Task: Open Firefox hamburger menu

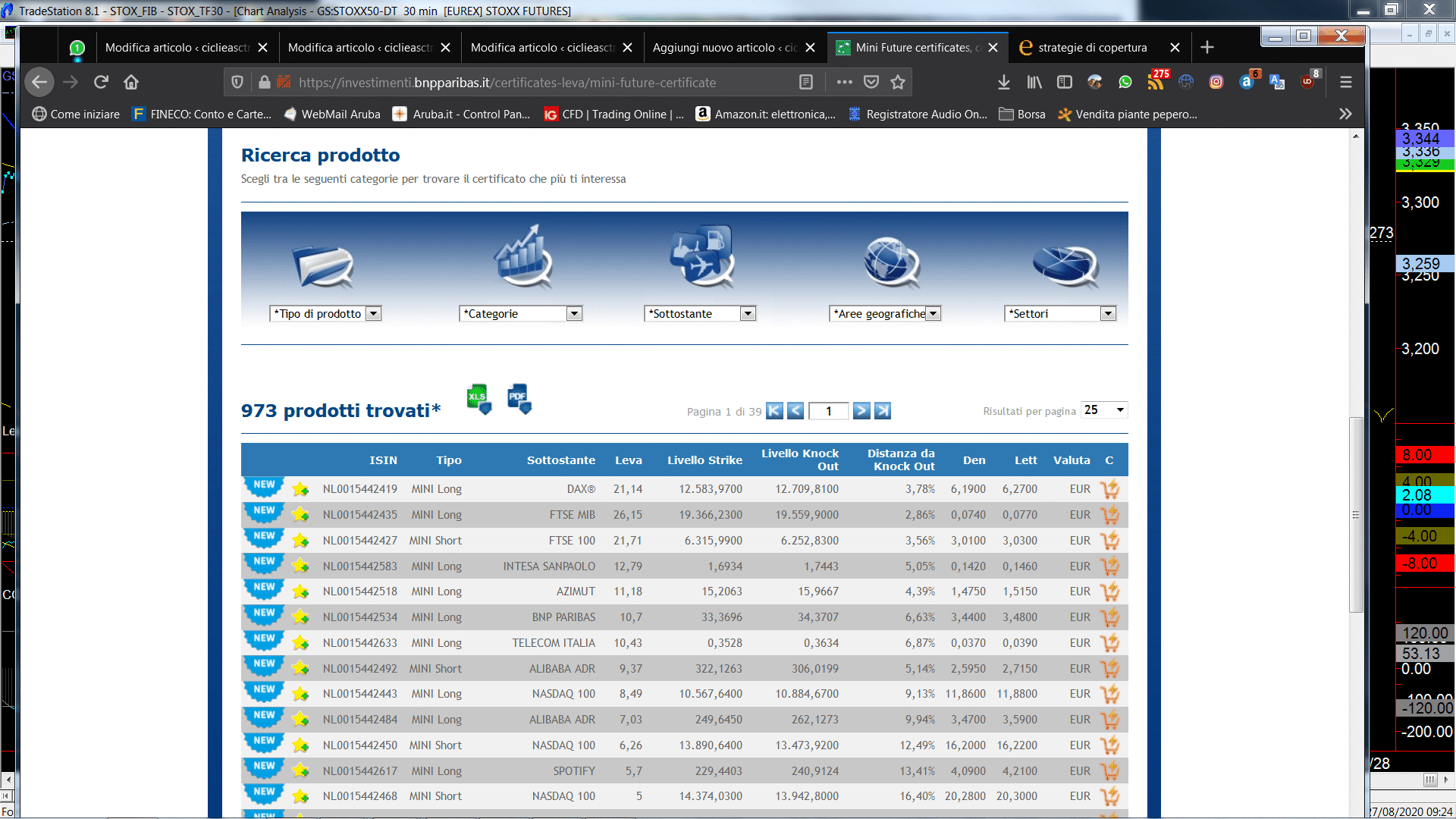Action: coord(1346,82)
